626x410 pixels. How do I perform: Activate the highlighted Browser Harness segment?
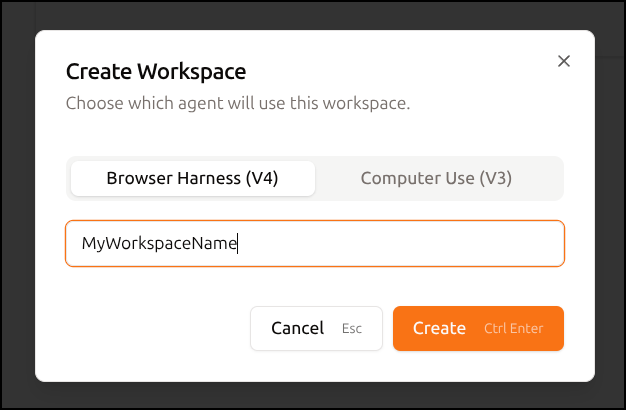[193, 178]
